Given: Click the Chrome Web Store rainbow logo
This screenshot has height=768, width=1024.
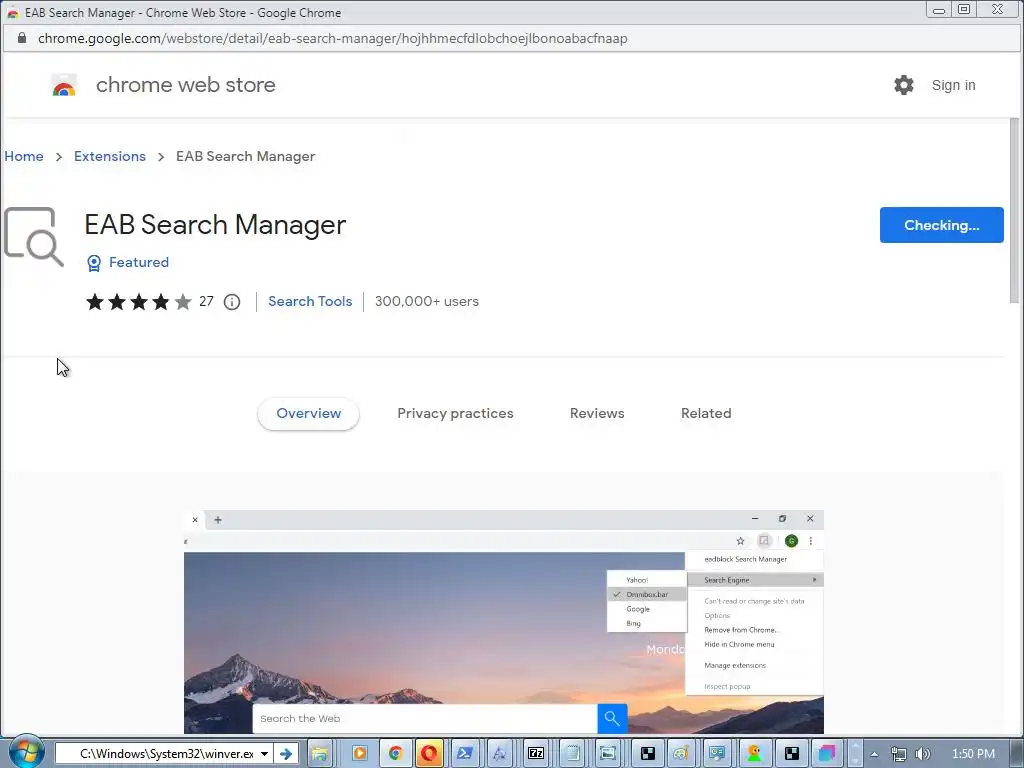Looking at the screenshot, I should tap(64, 86).
